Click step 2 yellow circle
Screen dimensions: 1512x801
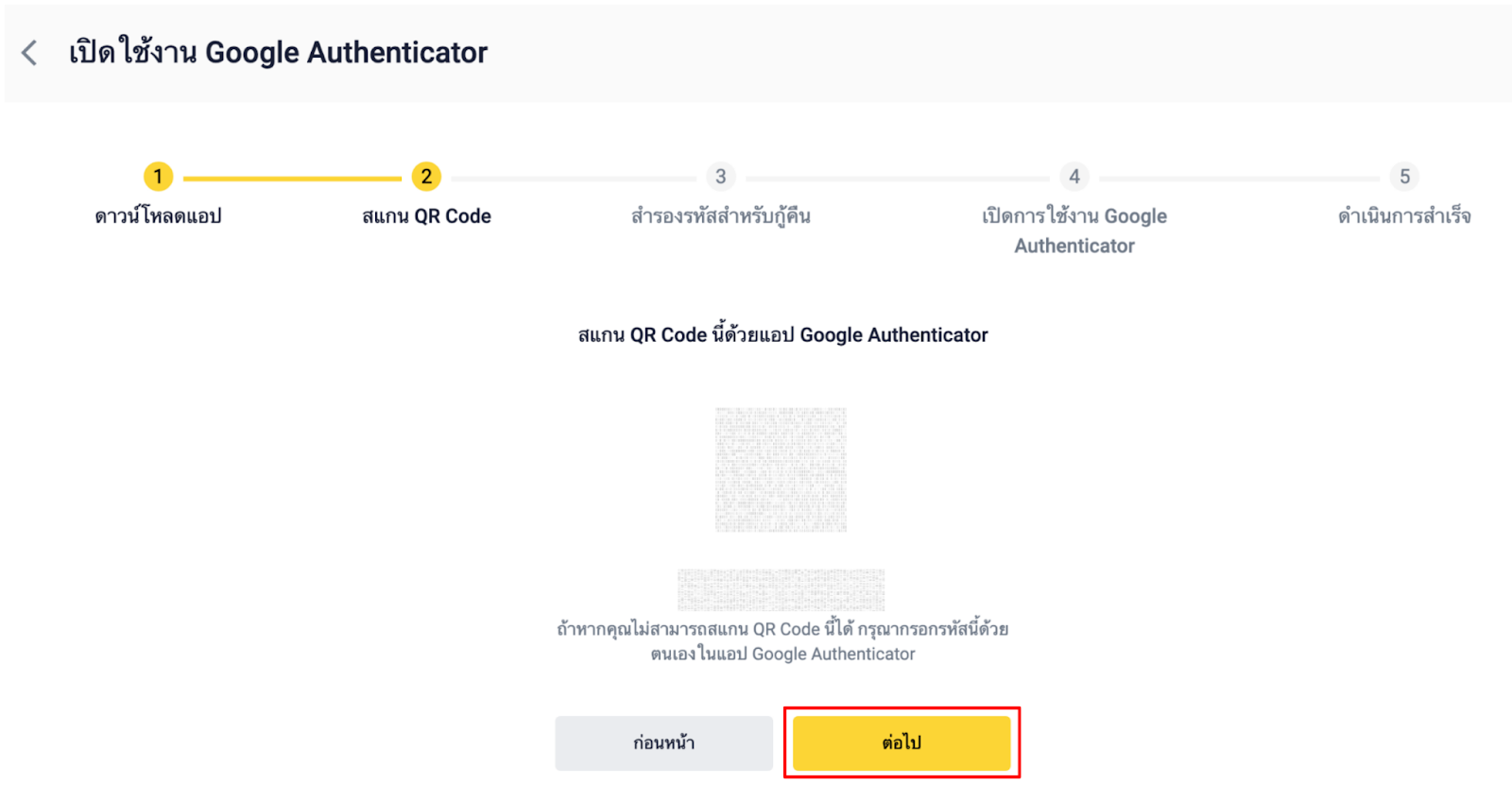[426, 177]
